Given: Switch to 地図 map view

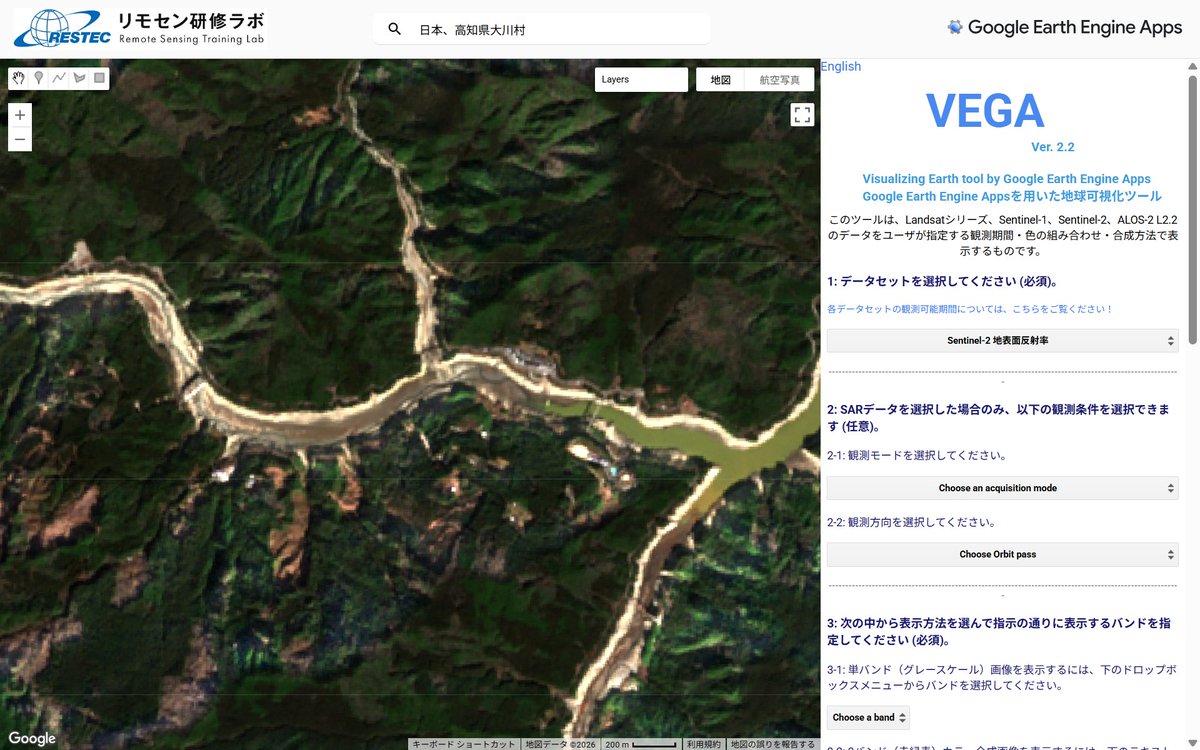Looking at the screenshot, I should 721,79.
